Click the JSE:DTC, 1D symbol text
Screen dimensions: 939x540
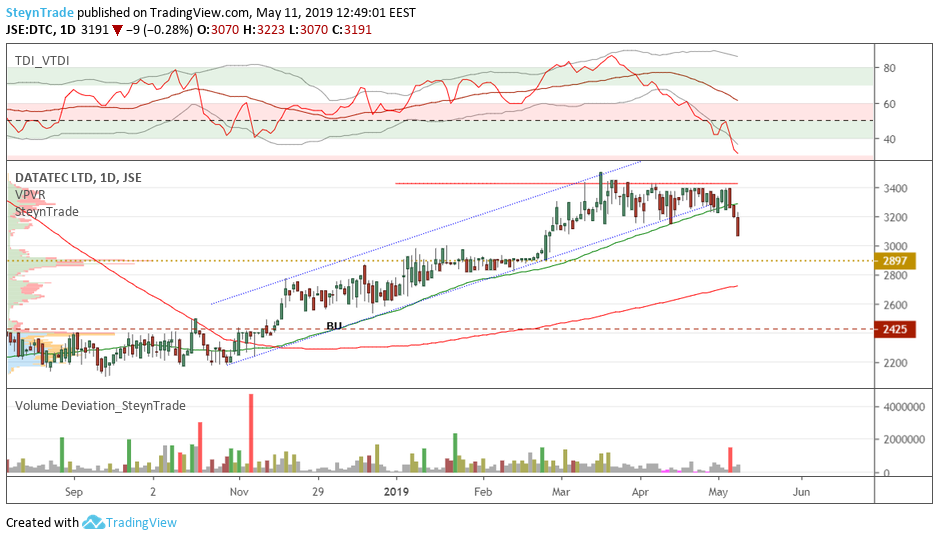pyautogui.click(x=41, y=29)
